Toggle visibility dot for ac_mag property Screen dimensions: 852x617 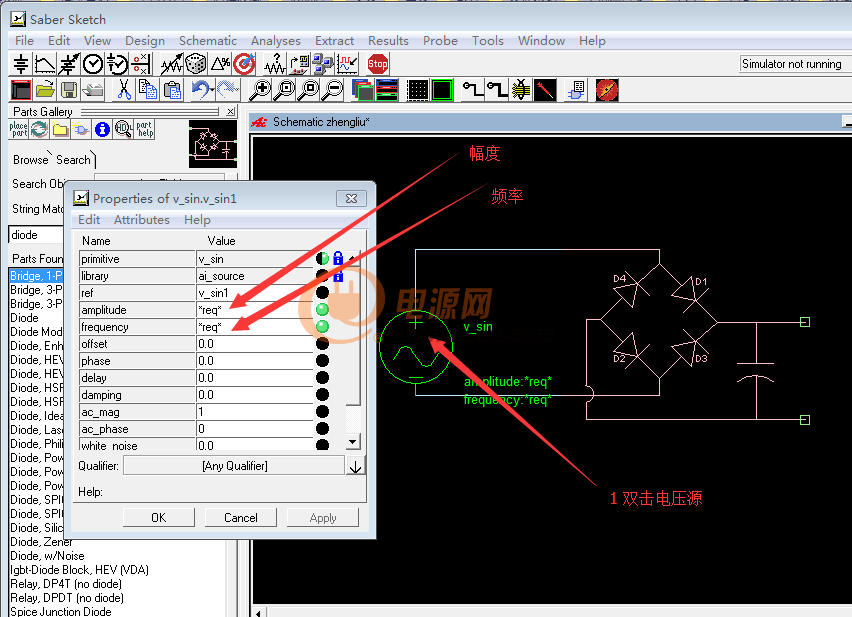click(322, 412)
